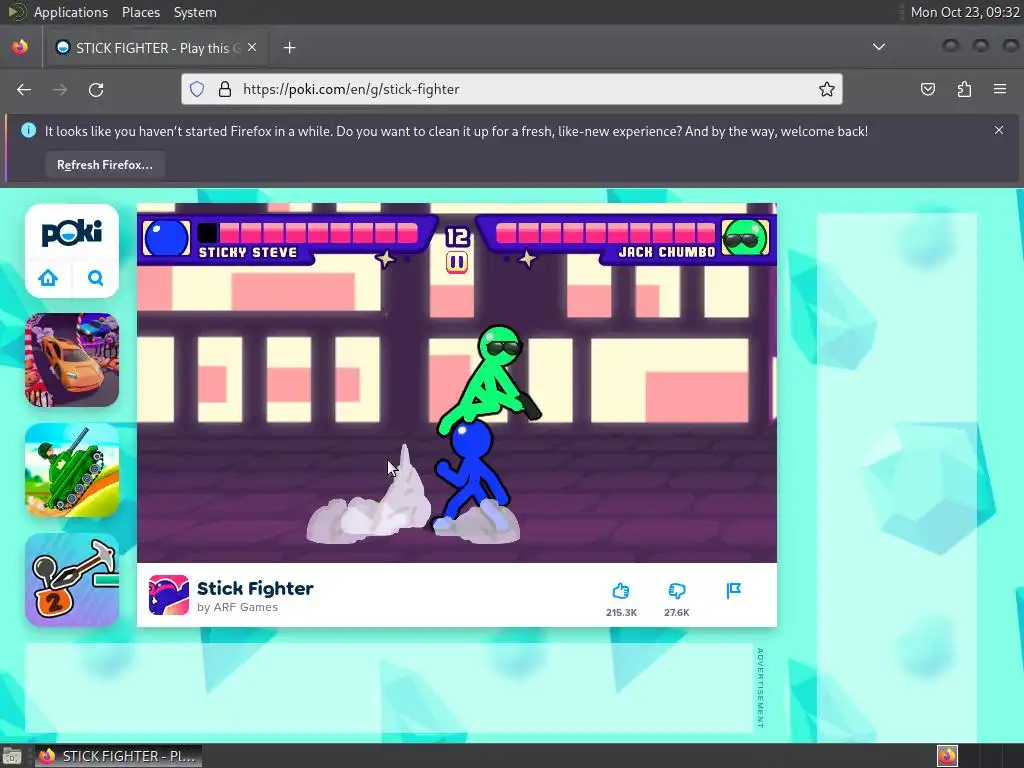Go back with browser back arrow
1024x768 pixels.
coord(24,89)
